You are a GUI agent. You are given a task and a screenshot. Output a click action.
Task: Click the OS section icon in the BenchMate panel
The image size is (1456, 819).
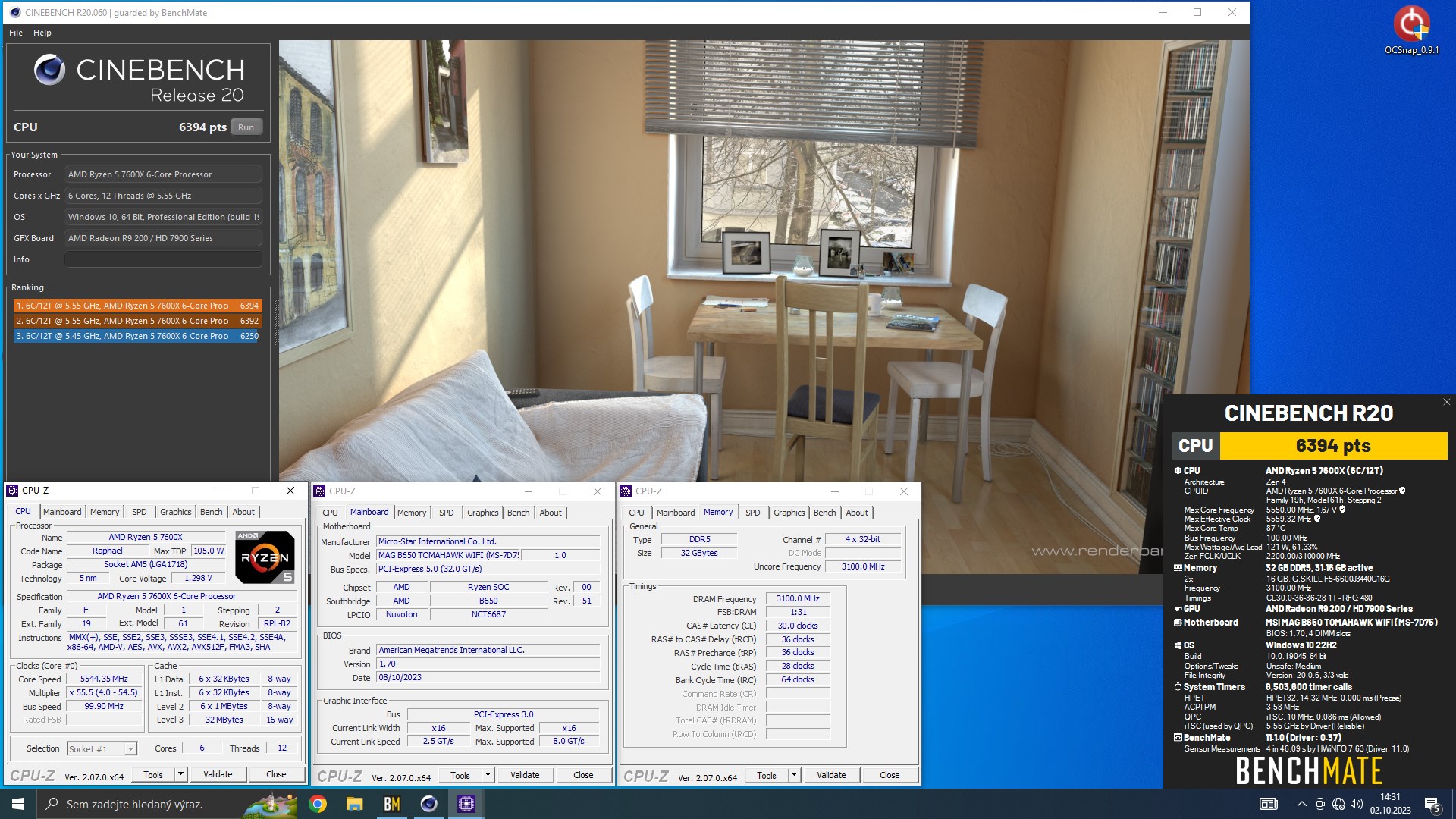coord(1178,645)
